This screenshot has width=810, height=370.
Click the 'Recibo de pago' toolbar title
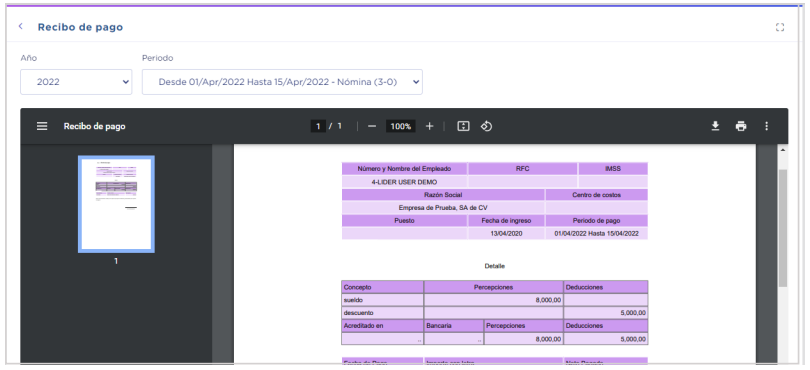pos(95,126)
